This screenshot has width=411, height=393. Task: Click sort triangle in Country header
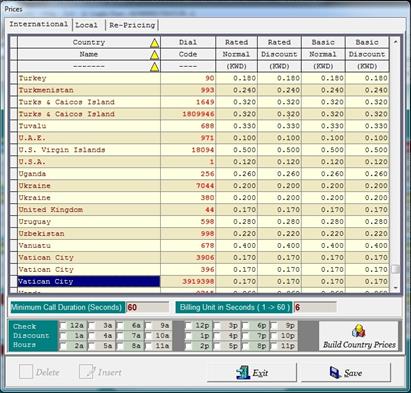point(154,43)
